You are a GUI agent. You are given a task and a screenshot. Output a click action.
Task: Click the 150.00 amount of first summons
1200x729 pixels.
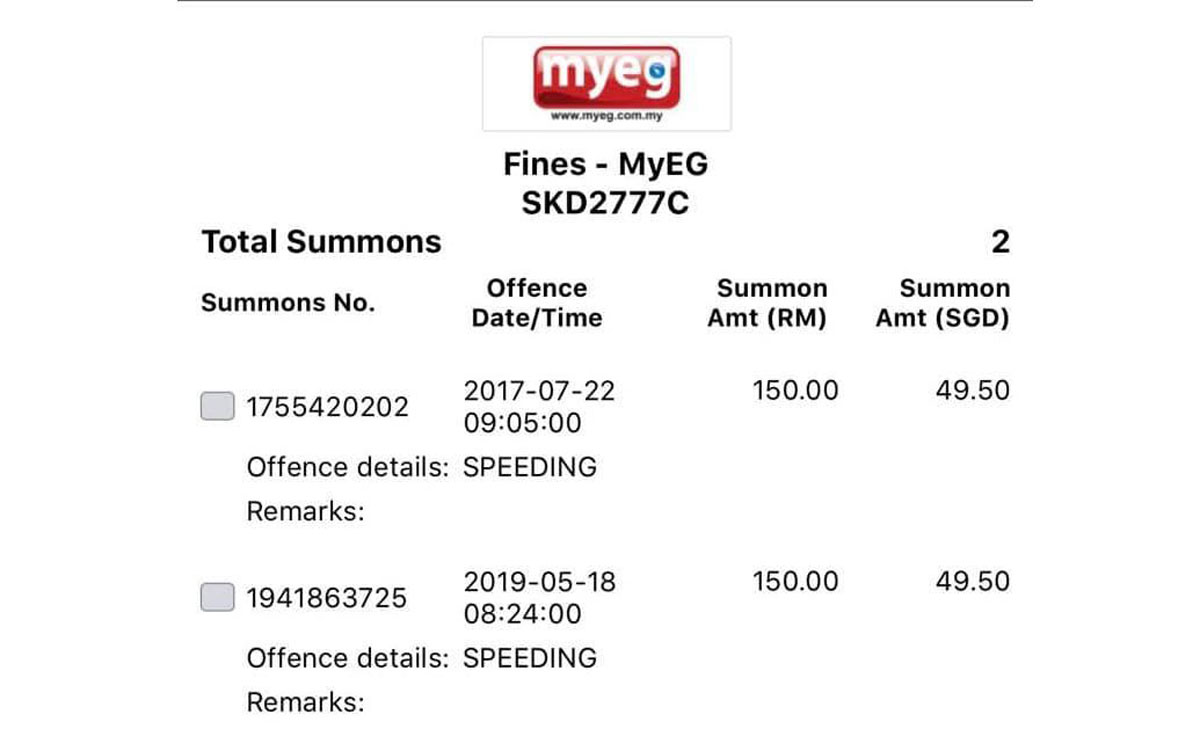point(796,390)
